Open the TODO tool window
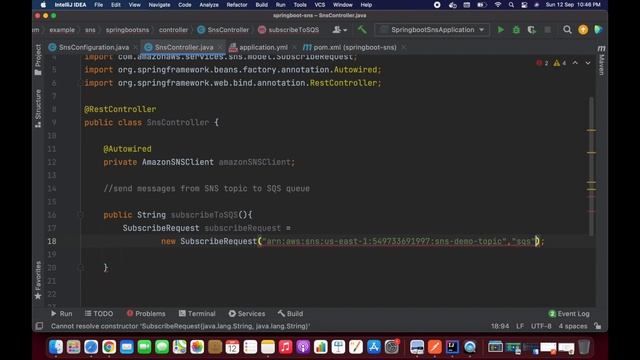The height and width of the screenshot is (360, 640). [99, 313]
